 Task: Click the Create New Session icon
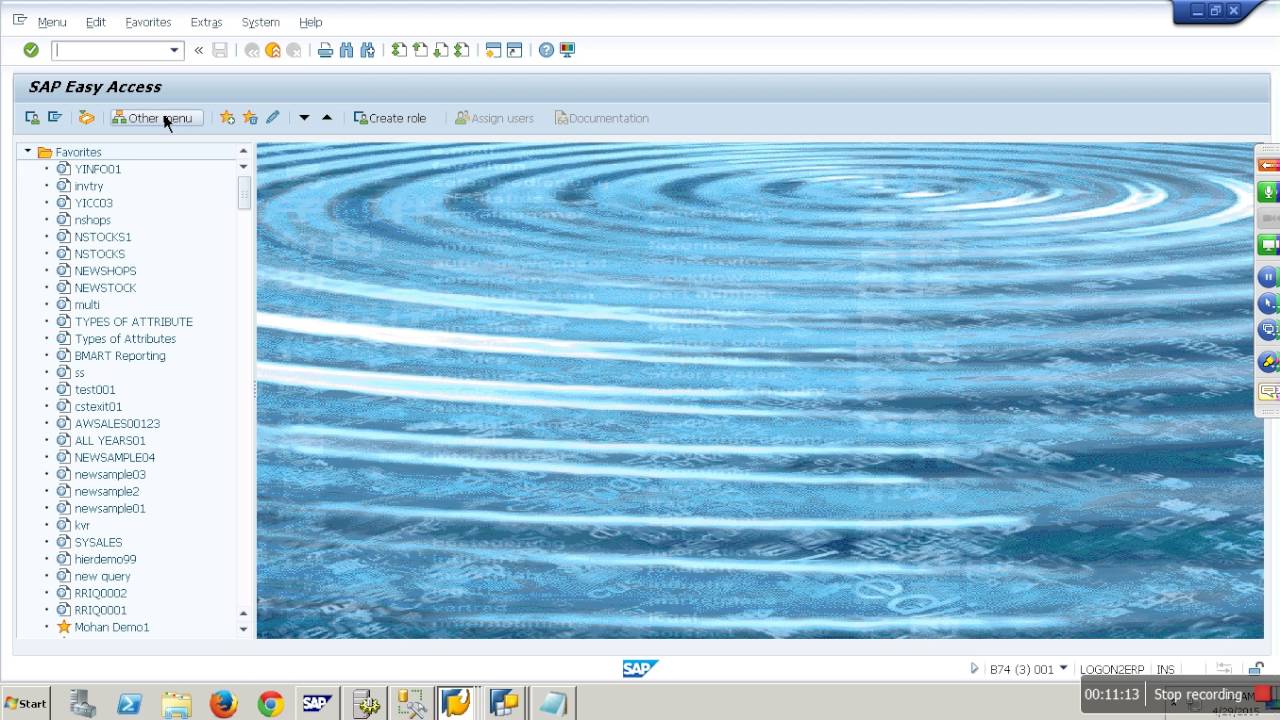click(x=493, y=50)
